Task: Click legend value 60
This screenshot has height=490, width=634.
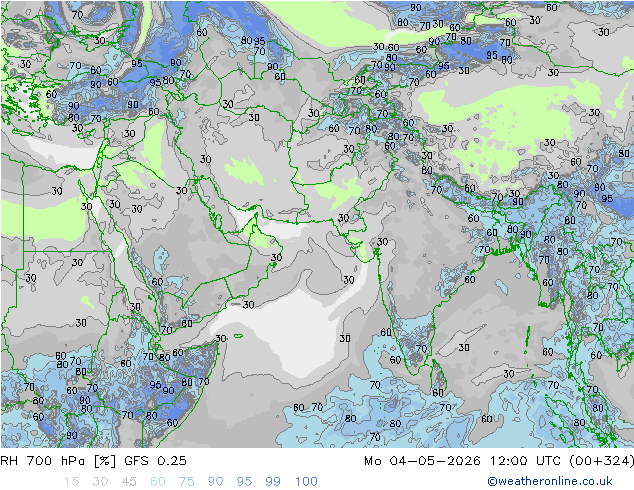Action: coord(158,482)
